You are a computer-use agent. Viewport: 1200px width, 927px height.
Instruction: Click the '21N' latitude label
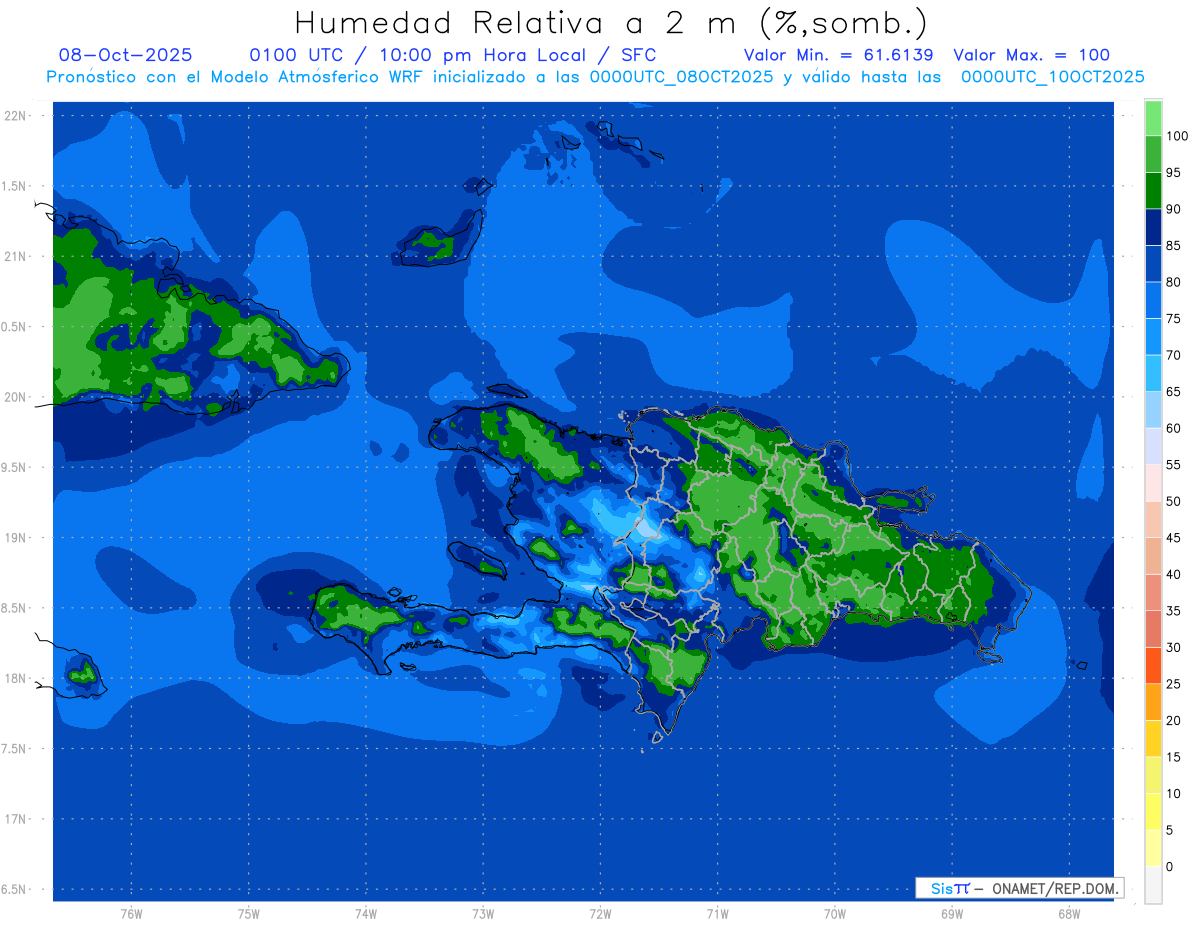[x=16, y=257]
